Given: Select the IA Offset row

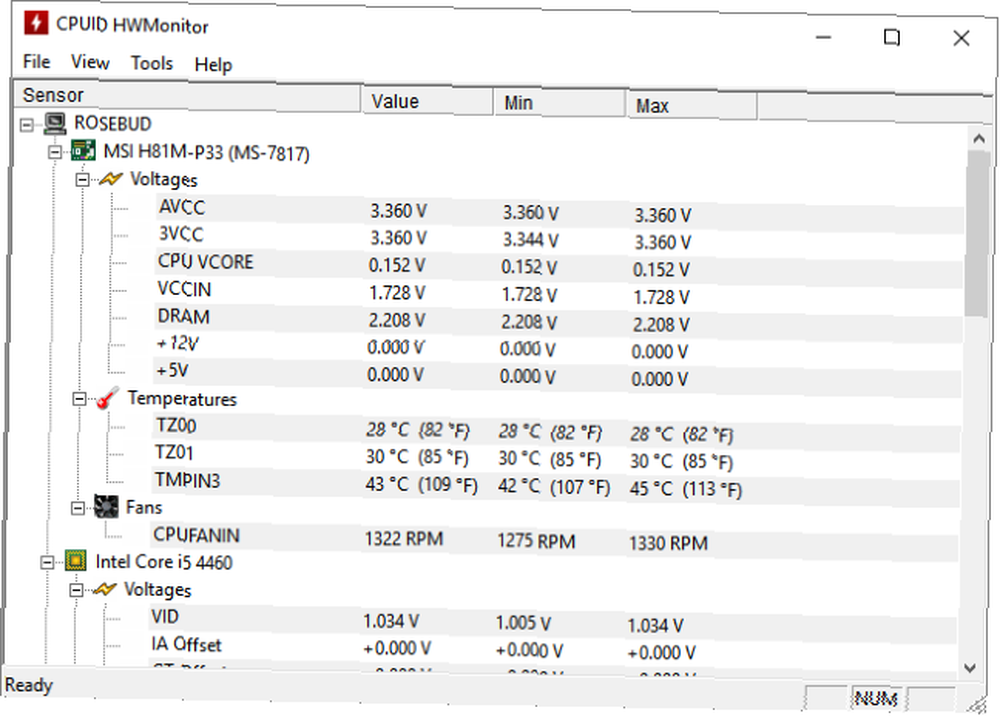Looking at the screenshot, I should 552,647.
